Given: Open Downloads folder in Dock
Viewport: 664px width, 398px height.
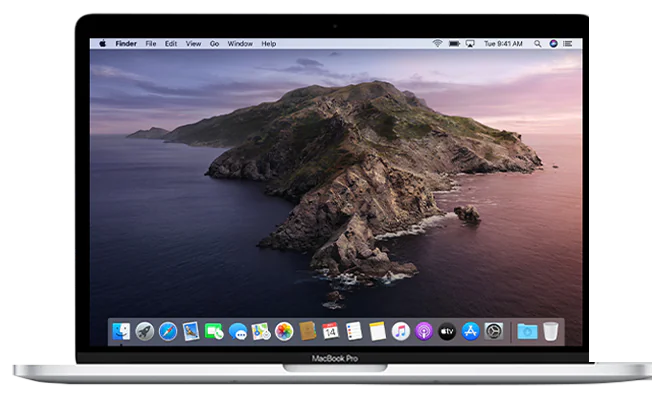Looking at the screenshot, I should pos(528,332).
